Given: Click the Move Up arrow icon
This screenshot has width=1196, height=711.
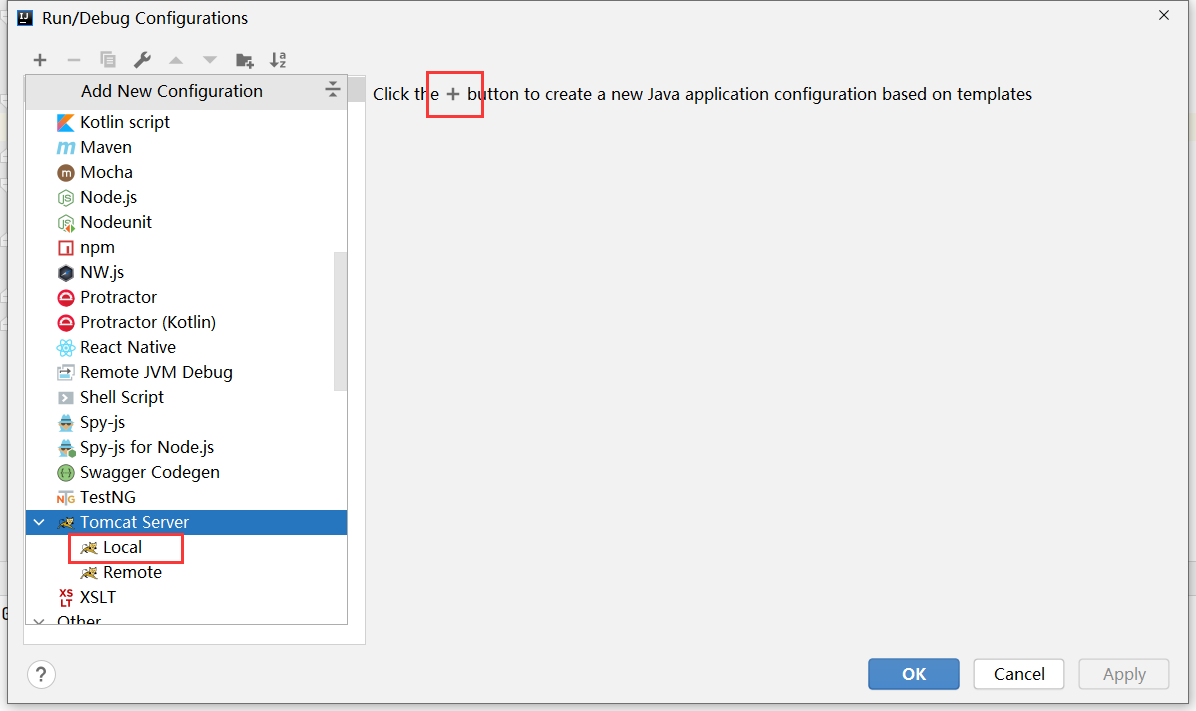Looking at the screenshot, I should (x=175, y=60).
